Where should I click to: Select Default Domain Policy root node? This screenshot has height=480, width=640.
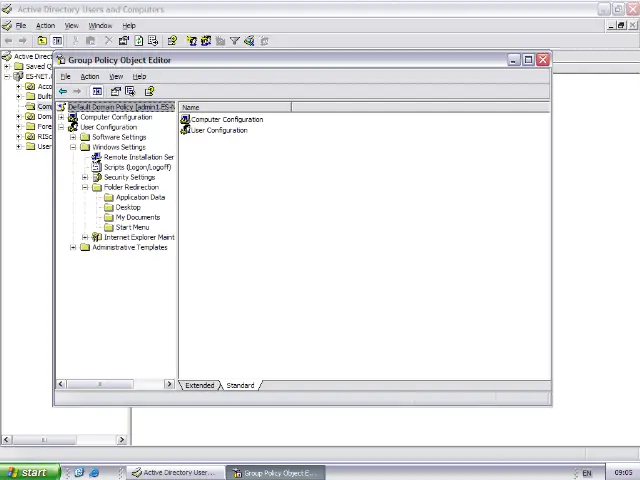click(x=121, y=107)
